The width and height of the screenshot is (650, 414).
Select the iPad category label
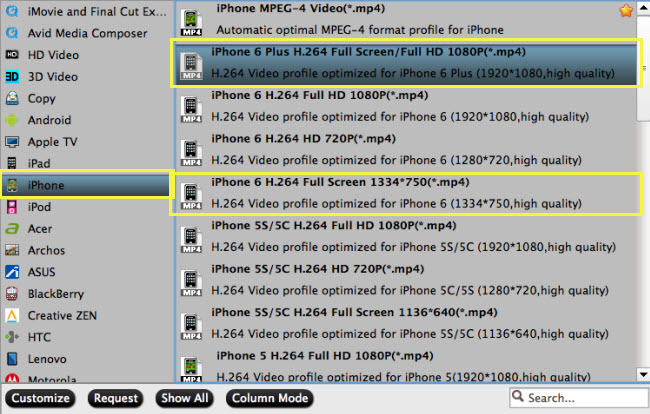click(39, 163)
